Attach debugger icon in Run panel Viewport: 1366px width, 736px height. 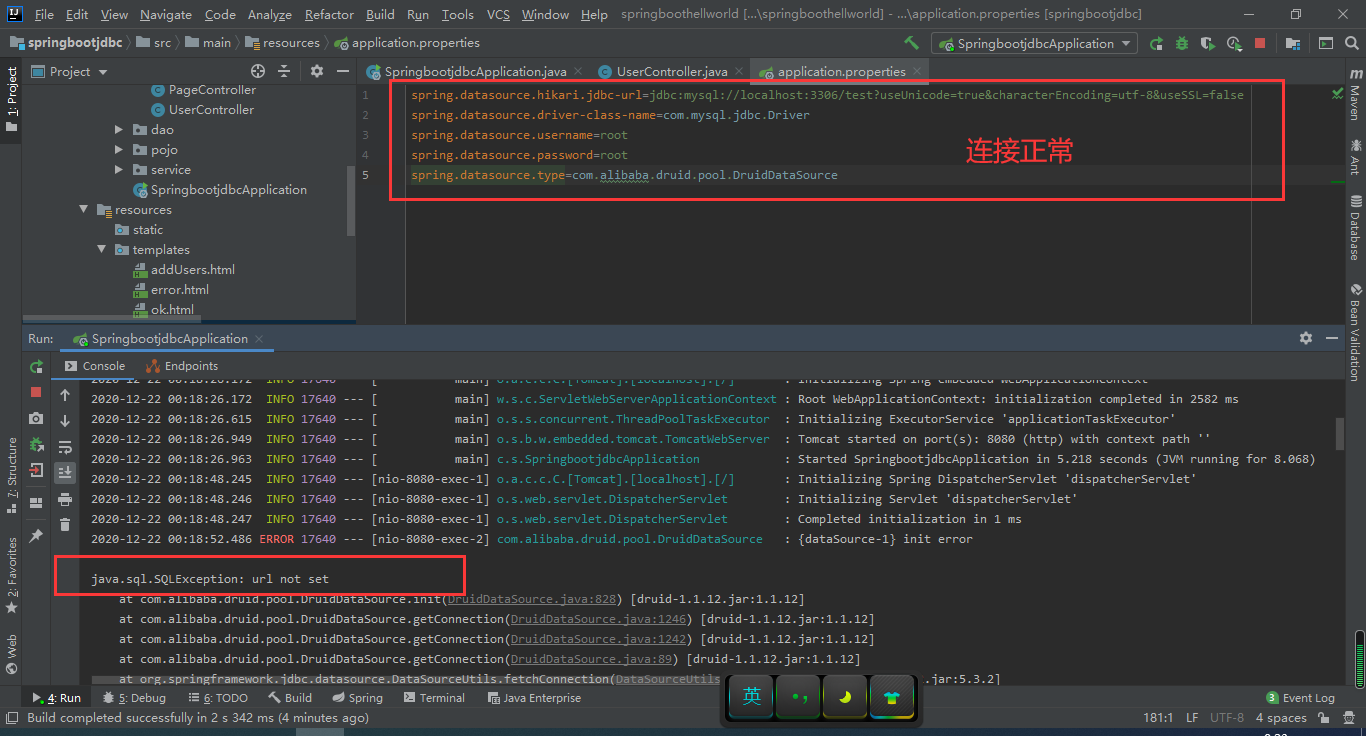(36, 444)
